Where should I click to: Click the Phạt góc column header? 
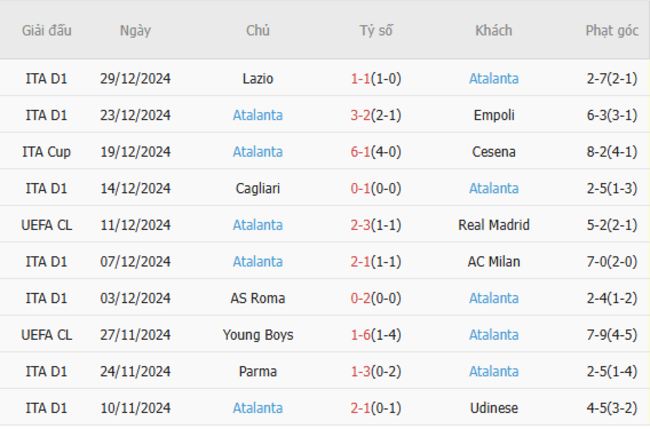612,30
